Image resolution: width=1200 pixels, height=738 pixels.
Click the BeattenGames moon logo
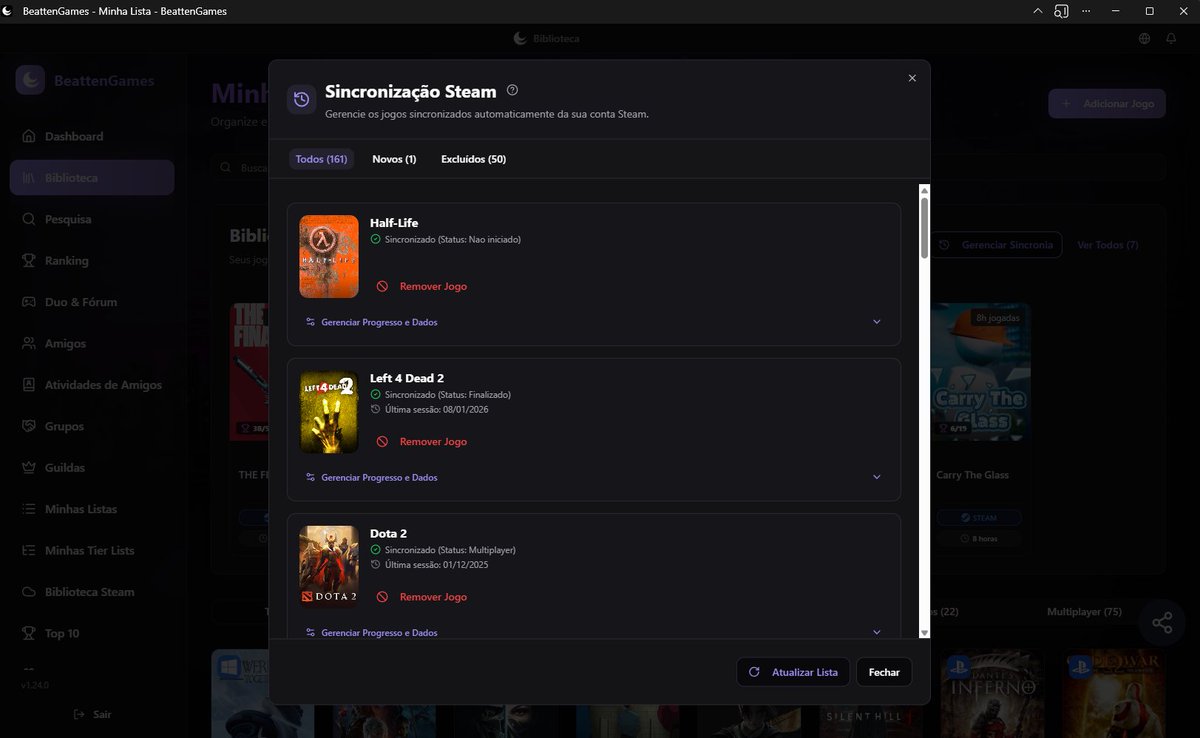[x=30, y=80]
